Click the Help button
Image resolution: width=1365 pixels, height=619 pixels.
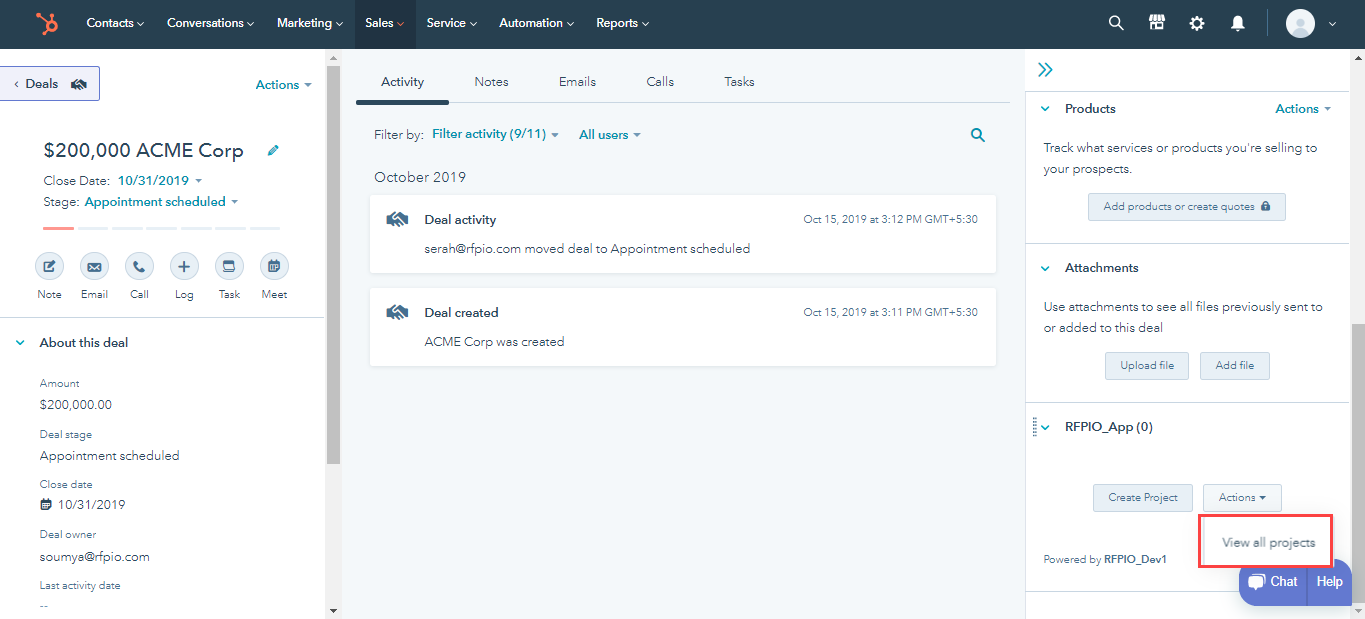tap(1329, 582)
